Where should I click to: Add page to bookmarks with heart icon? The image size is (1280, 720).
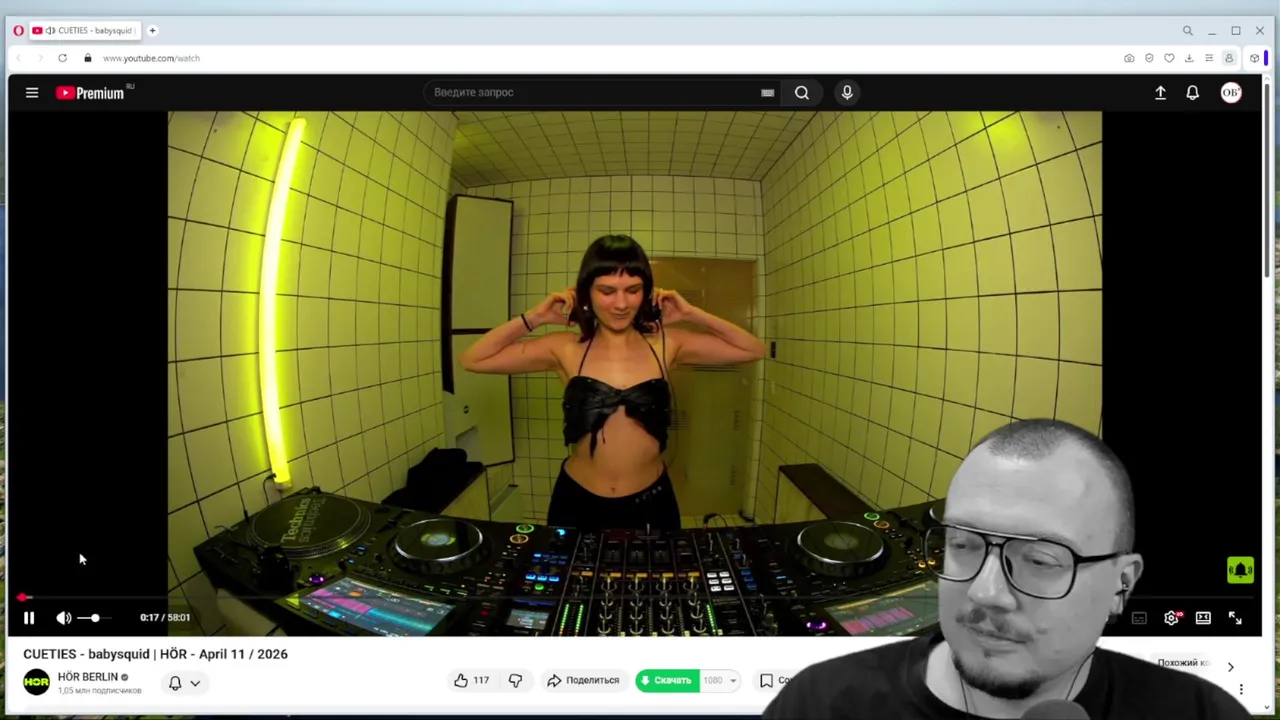(x=1169, y=58)
